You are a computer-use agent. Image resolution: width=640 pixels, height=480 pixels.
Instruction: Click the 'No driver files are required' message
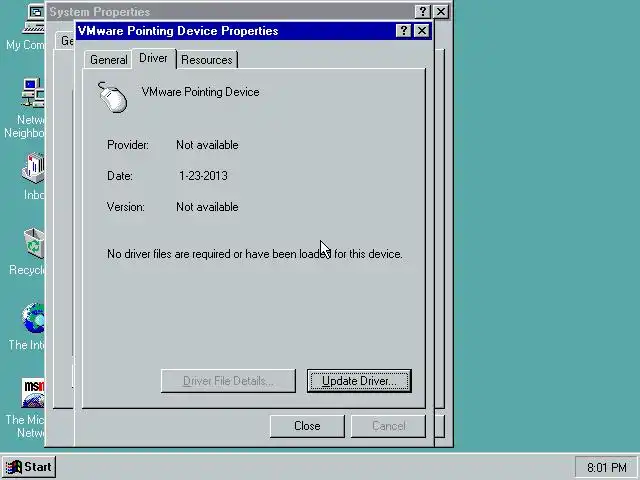(255, 254)
